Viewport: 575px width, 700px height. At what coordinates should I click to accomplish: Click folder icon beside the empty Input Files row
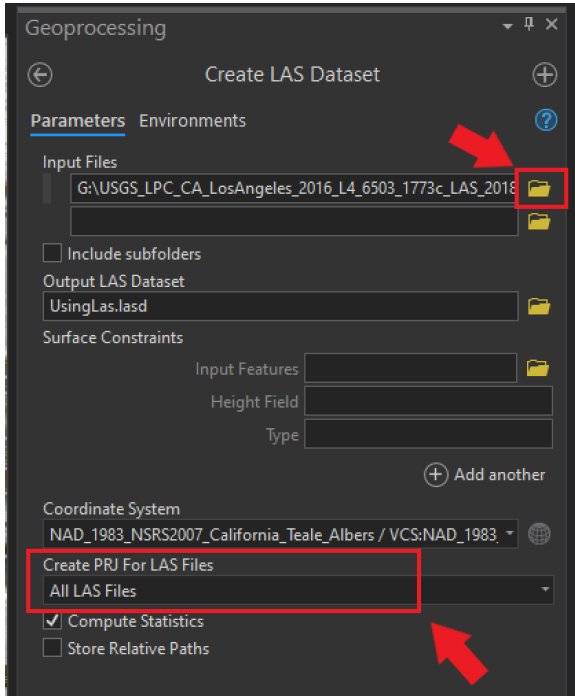pyautogui.click(x=539, y=221)
